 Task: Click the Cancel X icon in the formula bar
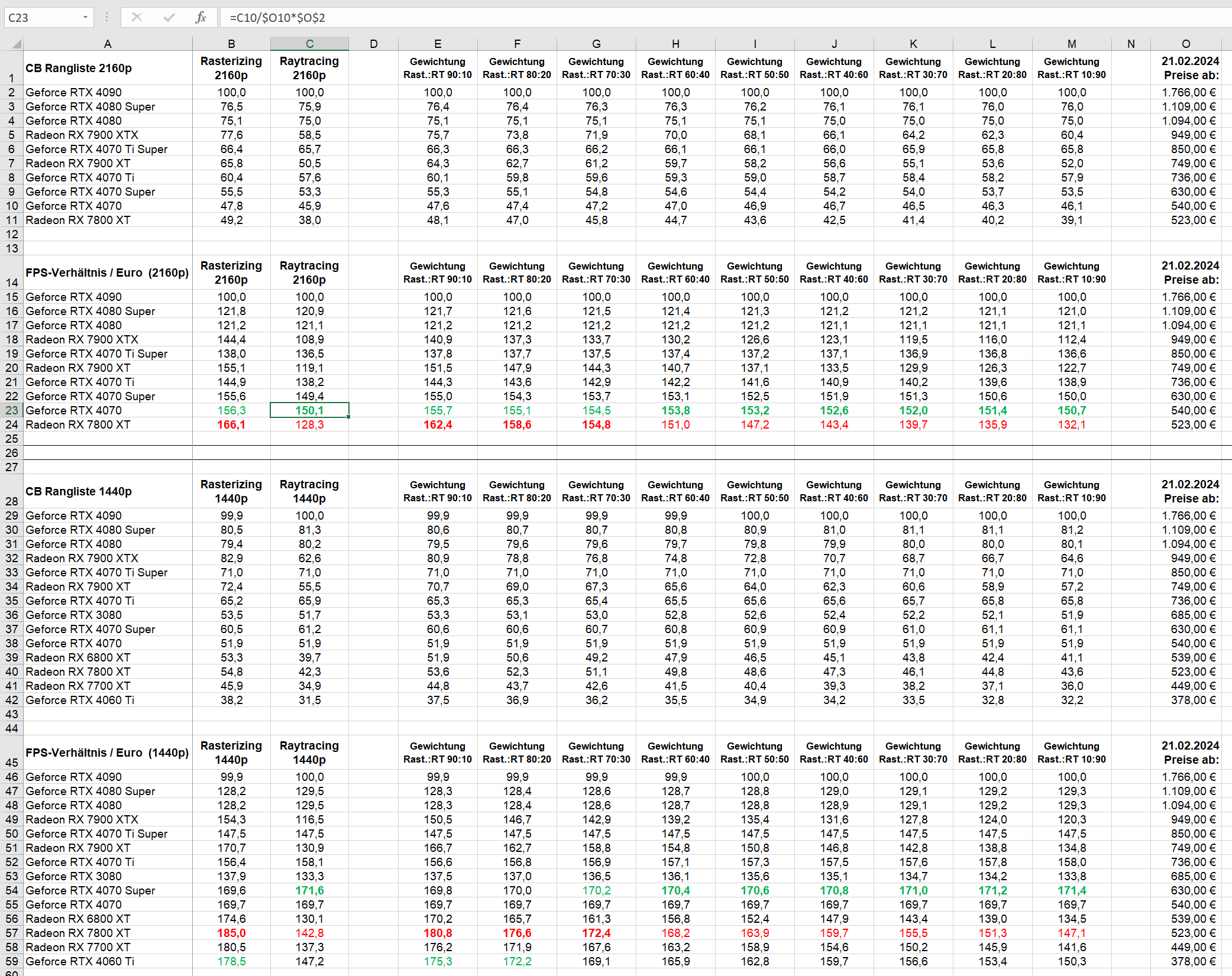click(x=137, y=17)
